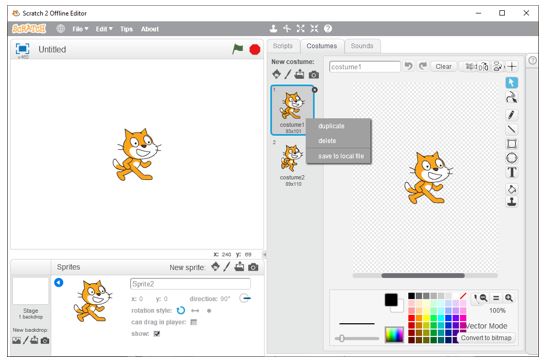The image size is (546, 363).
Task: Clear the costume canvas with the Clear button
Action: [x=443, y=66]
